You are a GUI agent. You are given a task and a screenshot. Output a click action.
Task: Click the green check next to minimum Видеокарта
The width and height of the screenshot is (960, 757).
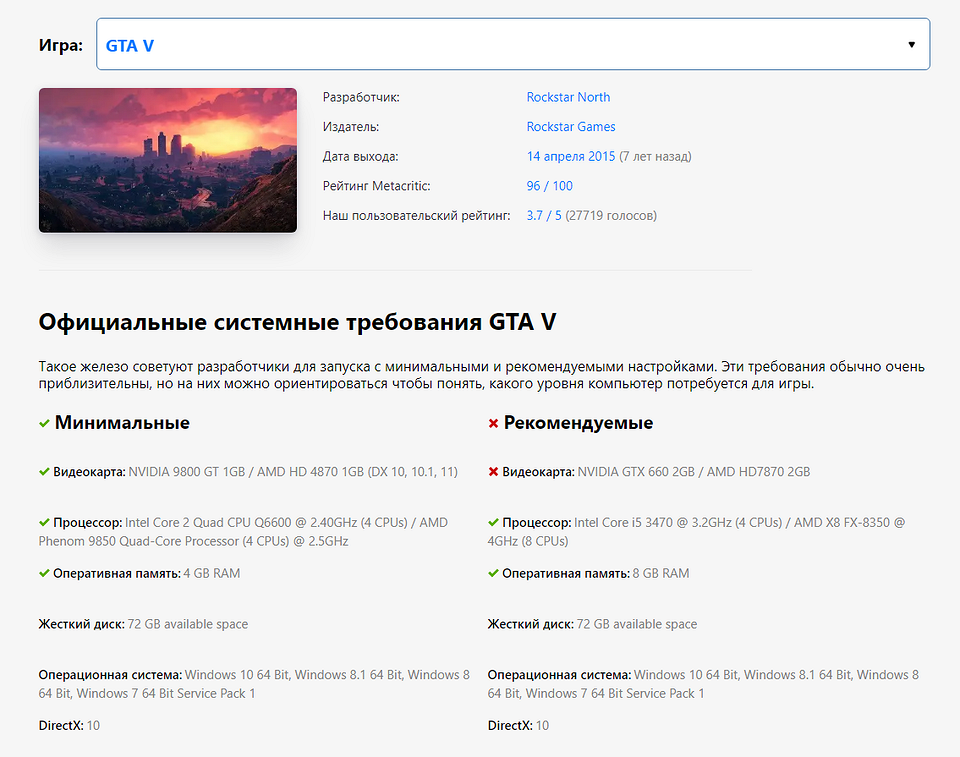(44, 470)
